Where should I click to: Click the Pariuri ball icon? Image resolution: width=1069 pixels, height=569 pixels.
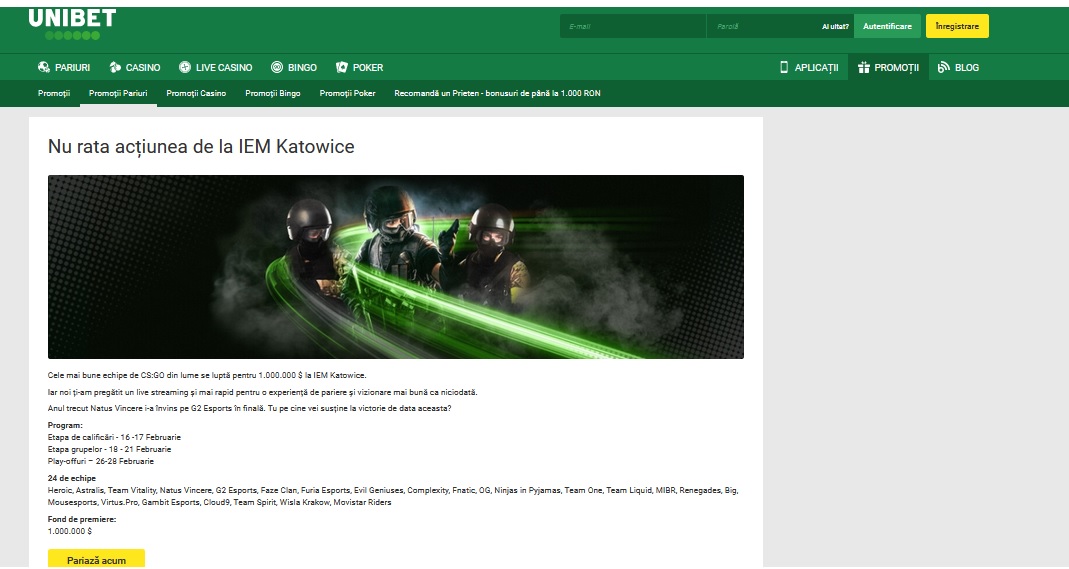44,67
